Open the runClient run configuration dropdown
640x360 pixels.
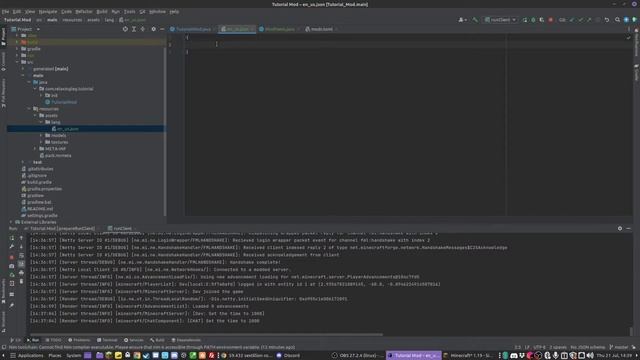point(500,20)
